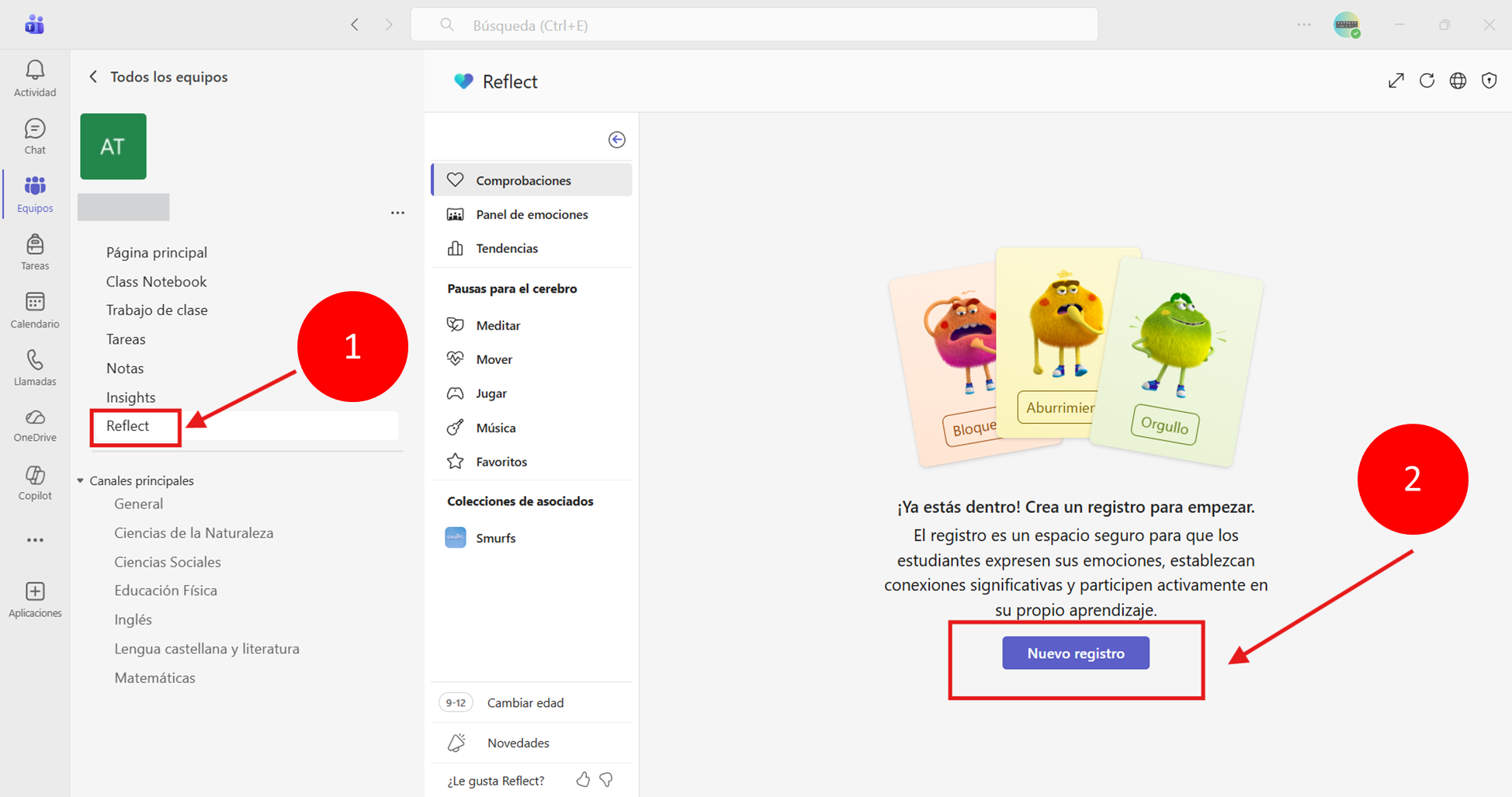The width and height of the screenshot is (1512, 797).
Task: Give thumbs up for Reflect
Action: pos(583,779)
